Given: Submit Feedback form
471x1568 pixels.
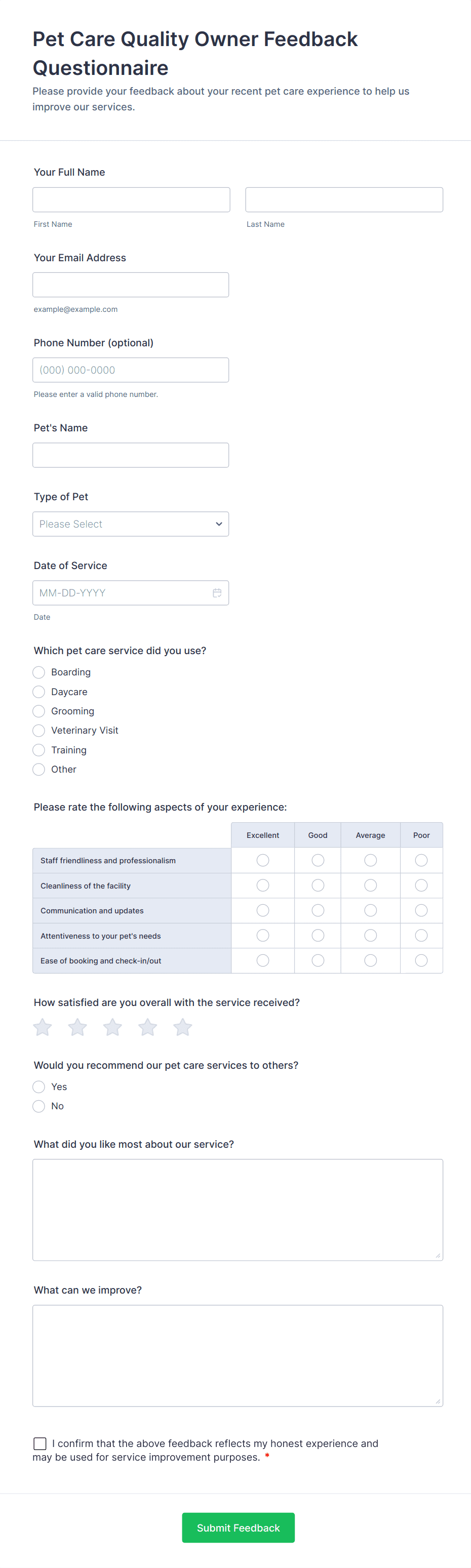Looking at the screenshot, I should coord(238,1527).
